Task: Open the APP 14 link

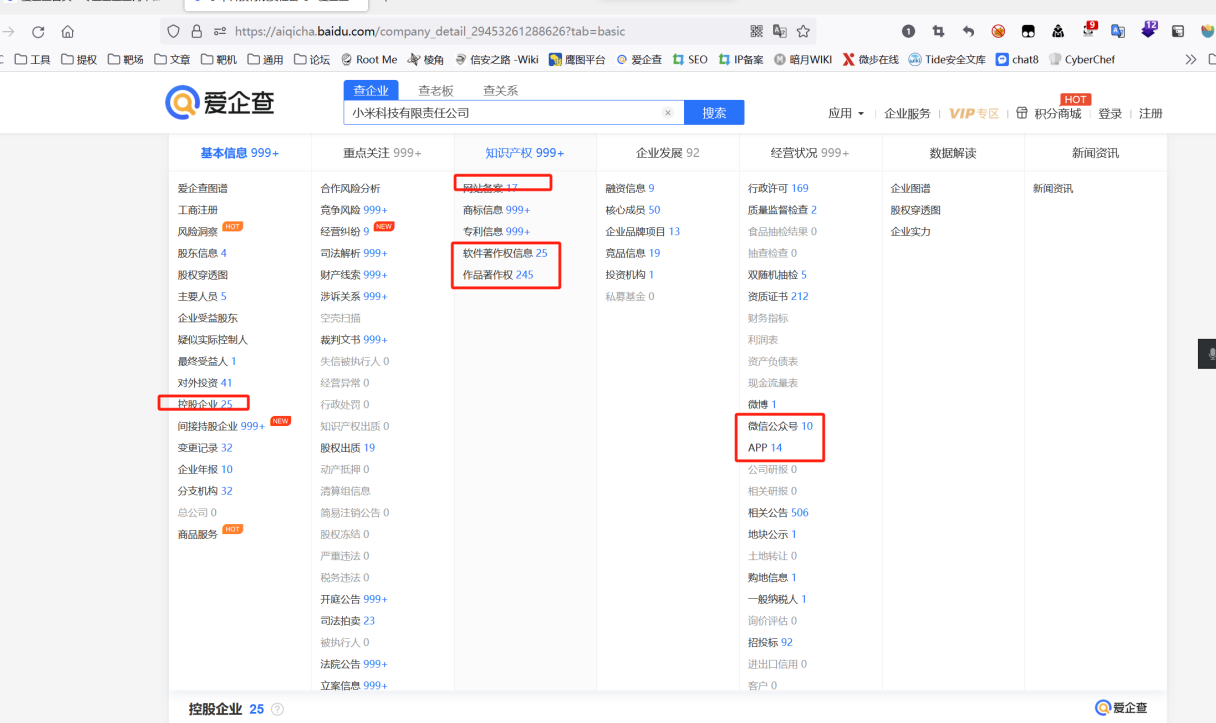Action: (x=765, y=448)
